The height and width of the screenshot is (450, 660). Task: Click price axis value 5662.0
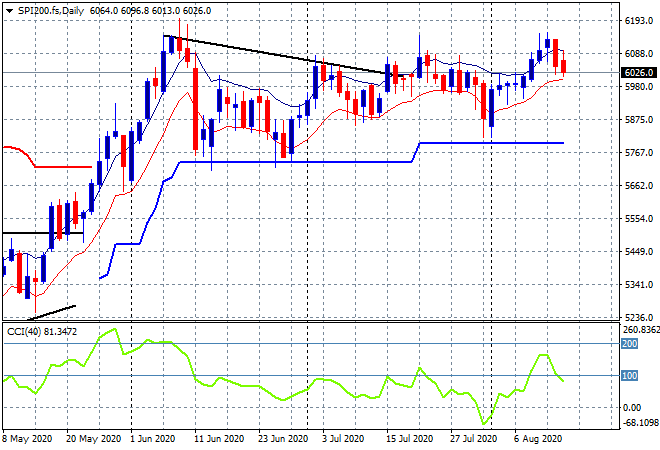point(639,186)
